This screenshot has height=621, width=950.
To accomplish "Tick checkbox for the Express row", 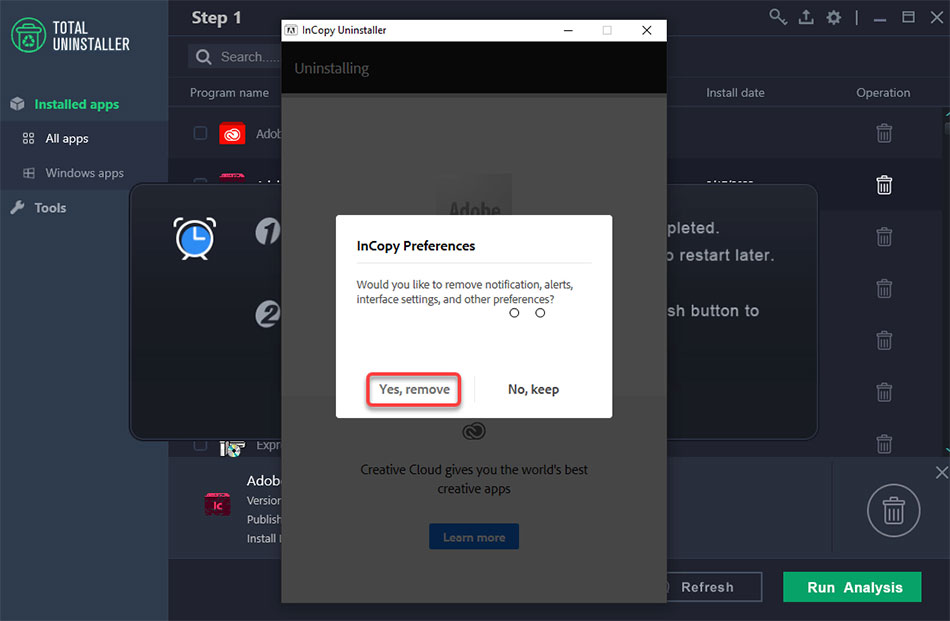I will click(x=200, y=445).
